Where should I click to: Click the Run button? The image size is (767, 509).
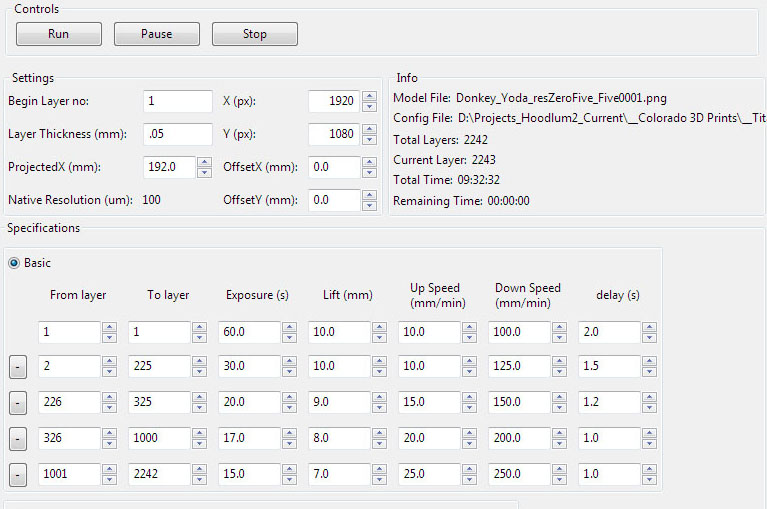click(x=58, y=34)
